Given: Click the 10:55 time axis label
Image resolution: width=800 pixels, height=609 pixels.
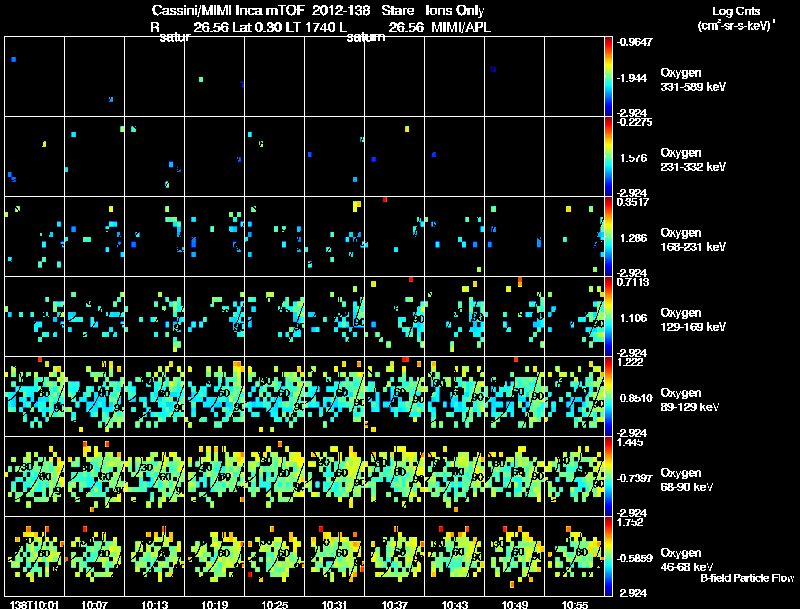Looking at the screenshot, I should click(575, 605).
